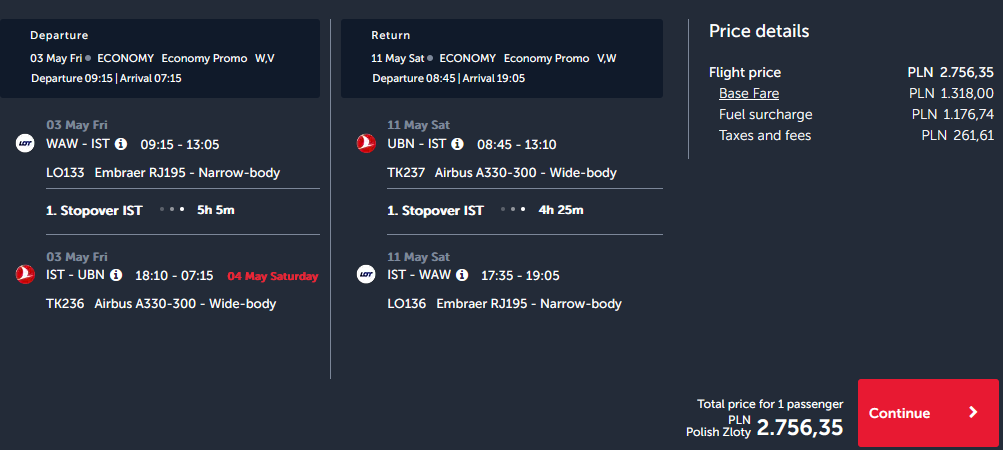The width and height of the screenshot is (1003, 450).
Task: Click the Fuel surcharge price row
Action: [856, 115]
